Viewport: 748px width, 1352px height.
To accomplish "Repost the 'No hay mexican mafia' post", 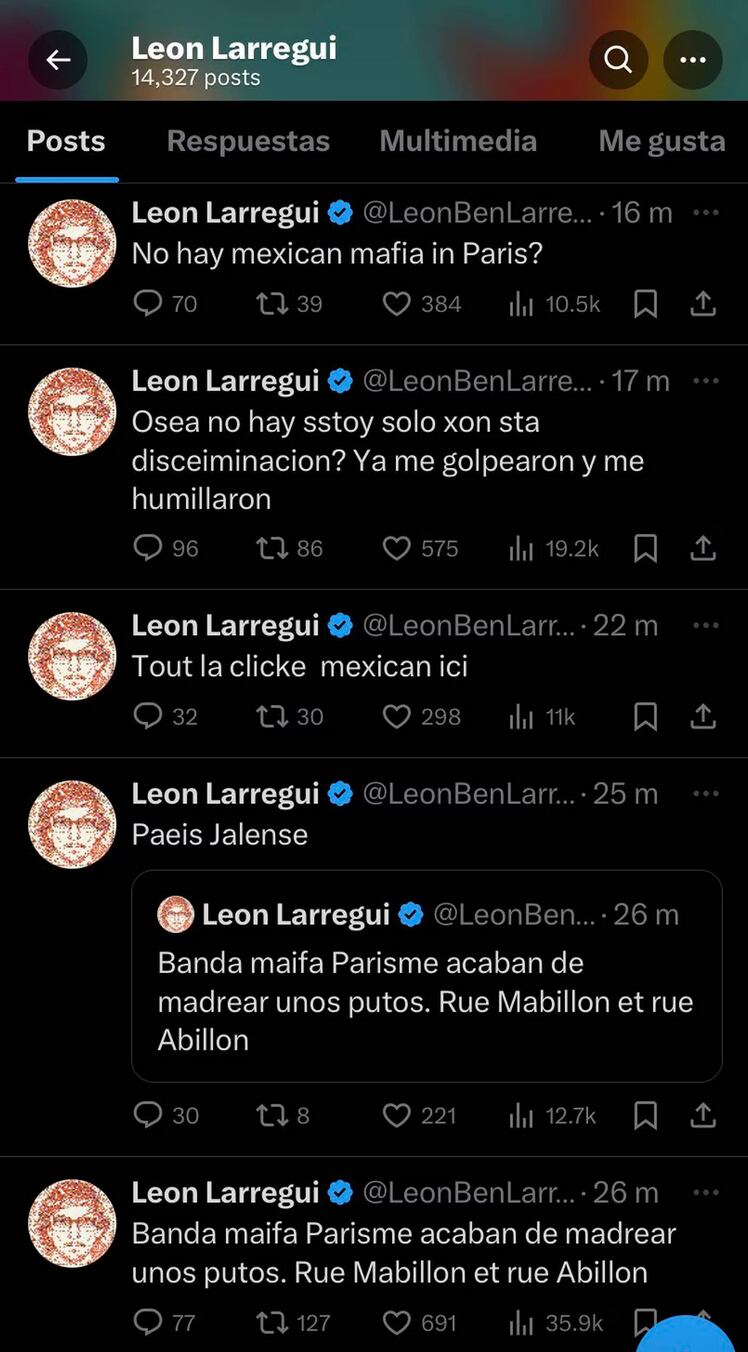I will coord(273,304).
